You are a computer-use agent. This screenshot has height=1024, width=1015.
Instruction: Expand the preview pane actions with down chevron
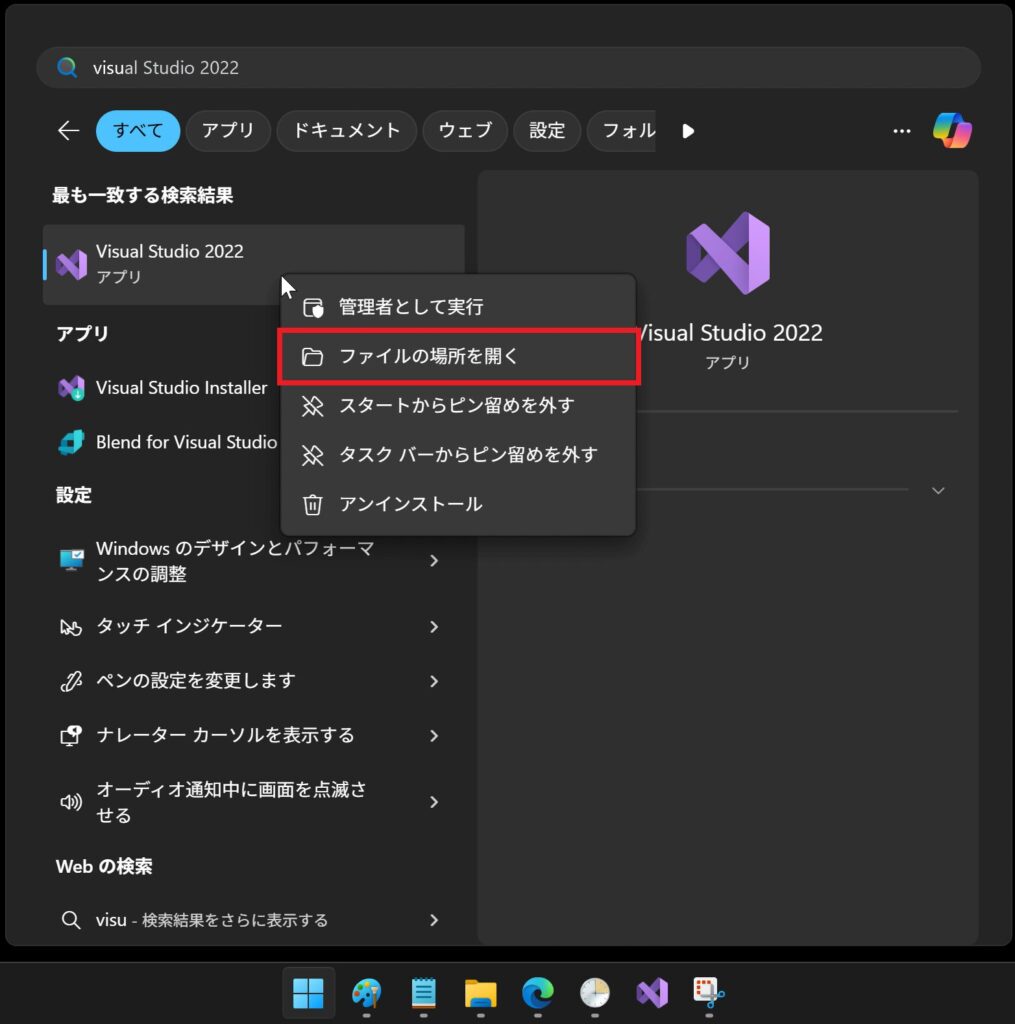(938, 490)
